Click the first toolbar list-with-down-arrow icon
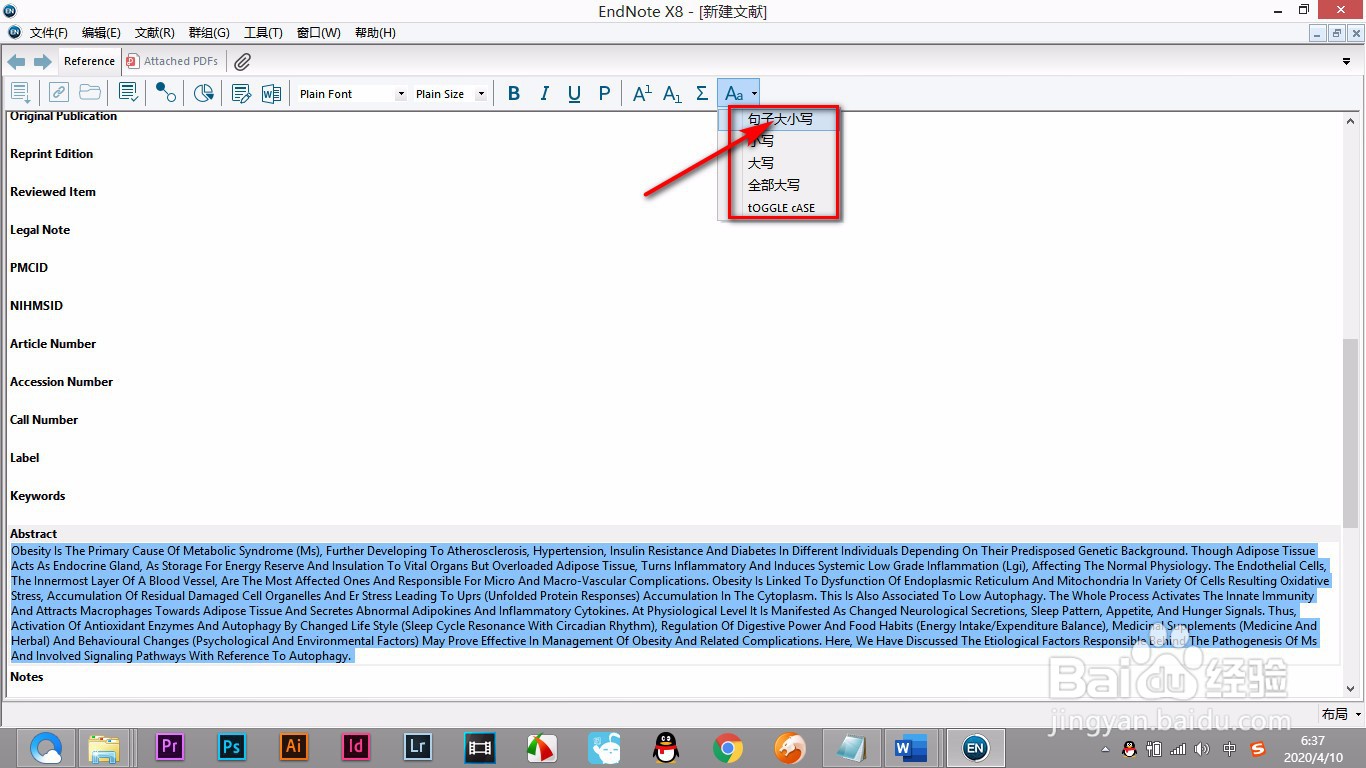This screenshot has height=768, width=1366. (x=20, y=93)
